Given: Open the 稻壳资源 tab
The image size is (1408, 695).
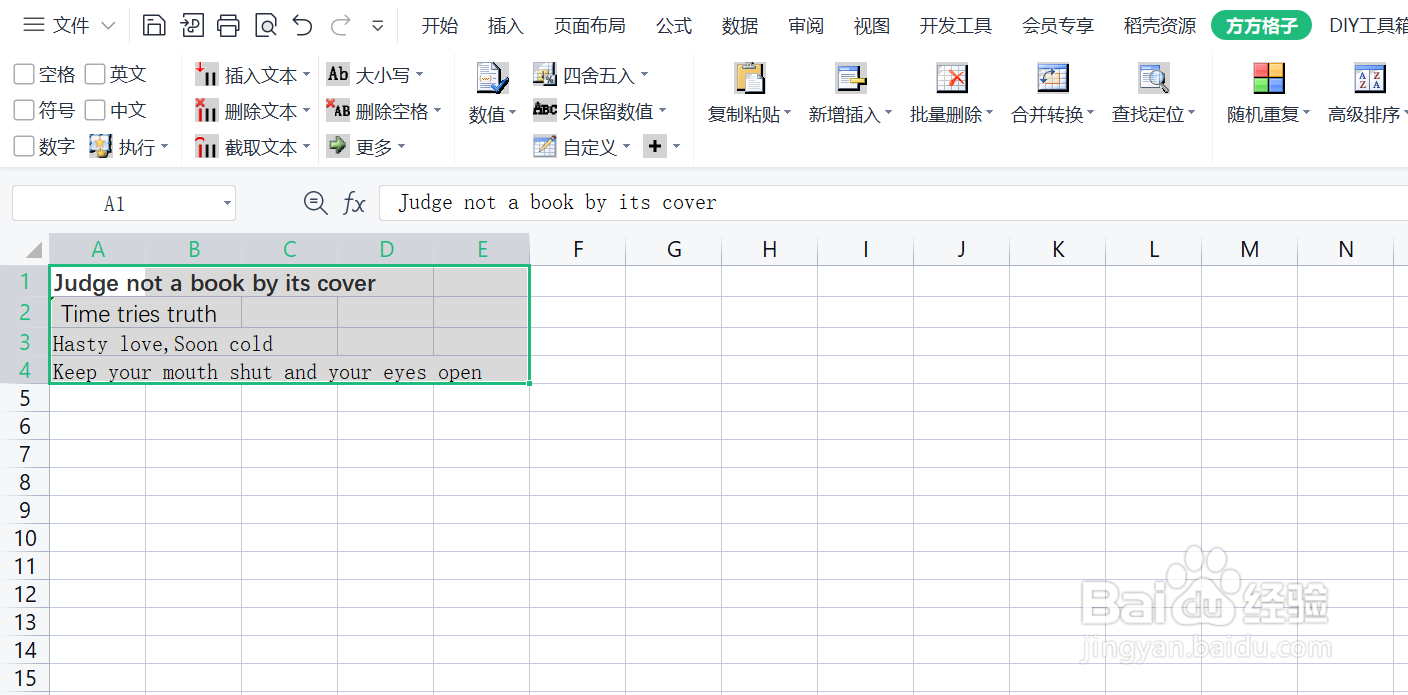Looking at the screenshot, I should pos(1160,26).
